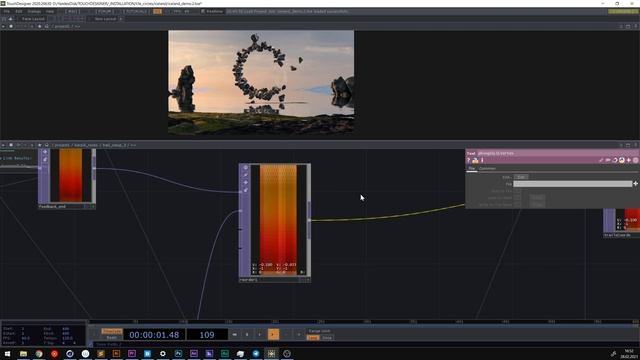Image resolution: width=640 pixels, height=360 pixels.
Task: Click the Tutorials link in the top bar
Action: (x=135, y=11)
